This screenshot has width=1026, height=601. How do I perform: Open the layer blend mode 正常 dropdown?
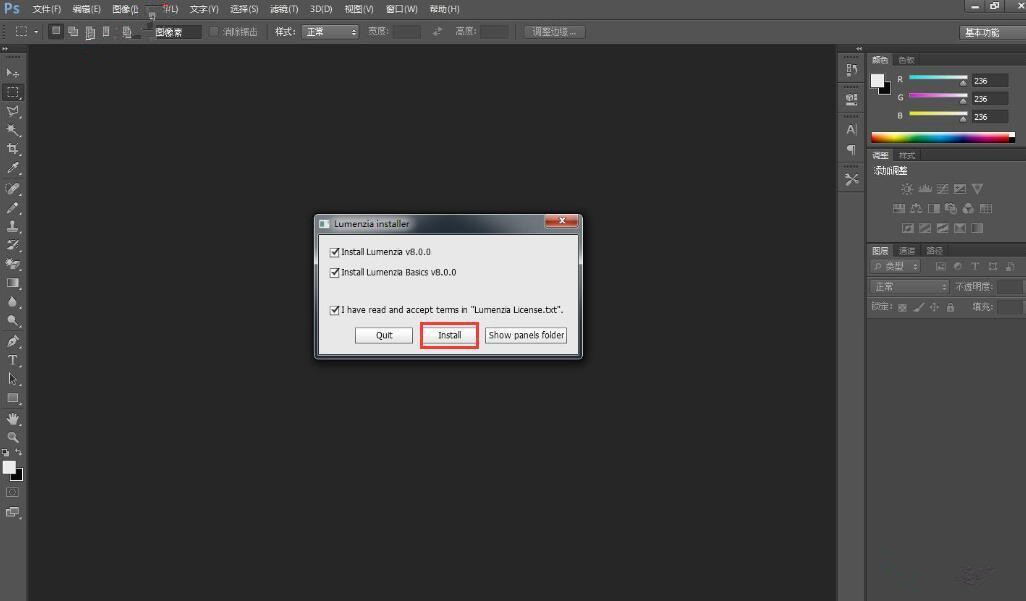pyautogui.click(x=909, y=287)
